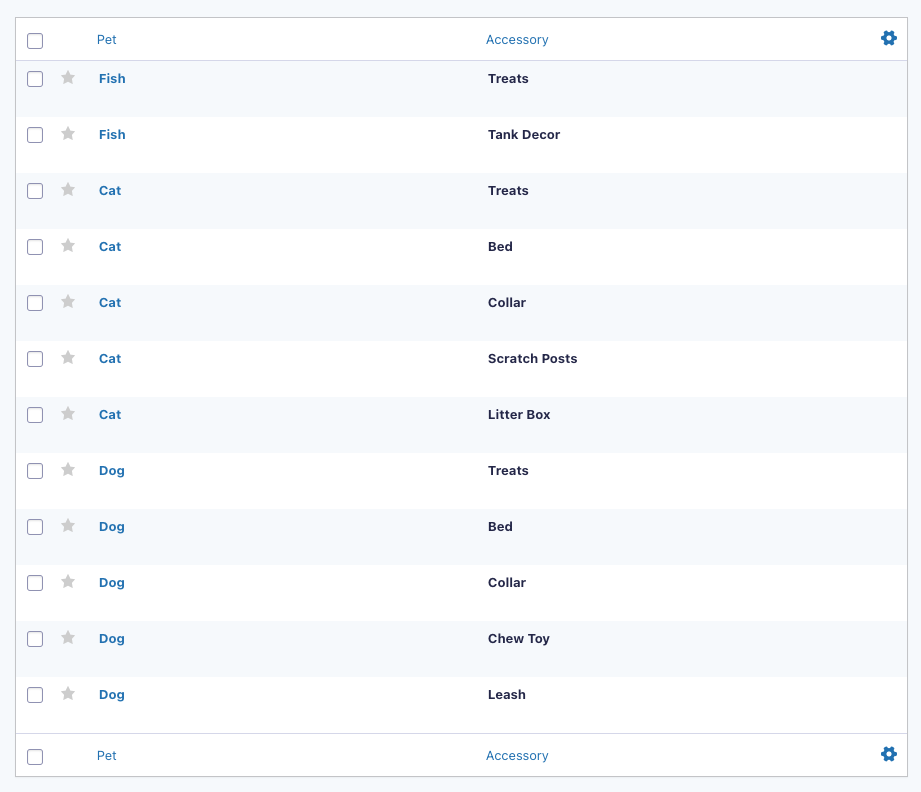Screen dimensions: 921x792
Task: Click the 'Tank Decor' accessory cell
Action: click(524, 135)
